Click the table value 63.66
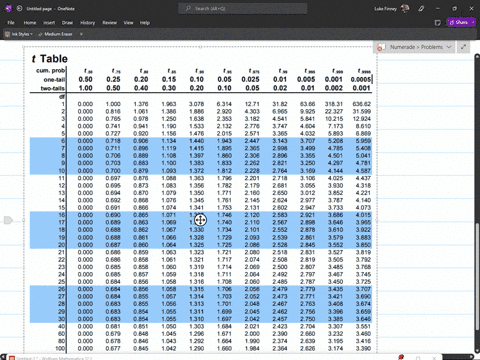This screenshot has width=480, height=360. (307, 104)
